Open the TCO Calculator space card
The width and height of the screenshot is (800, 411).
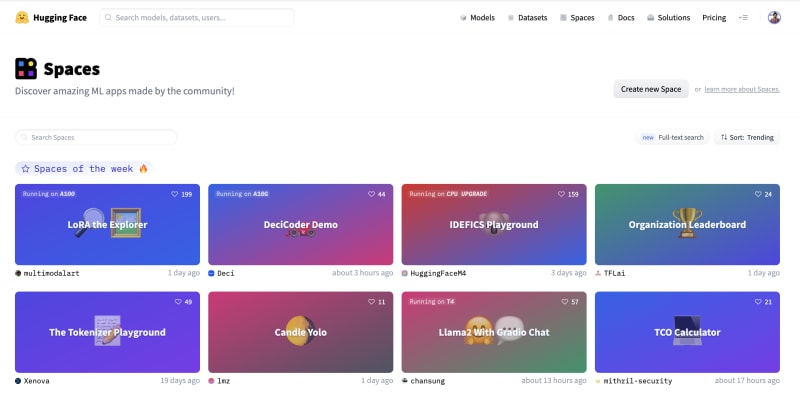(687, 332)
